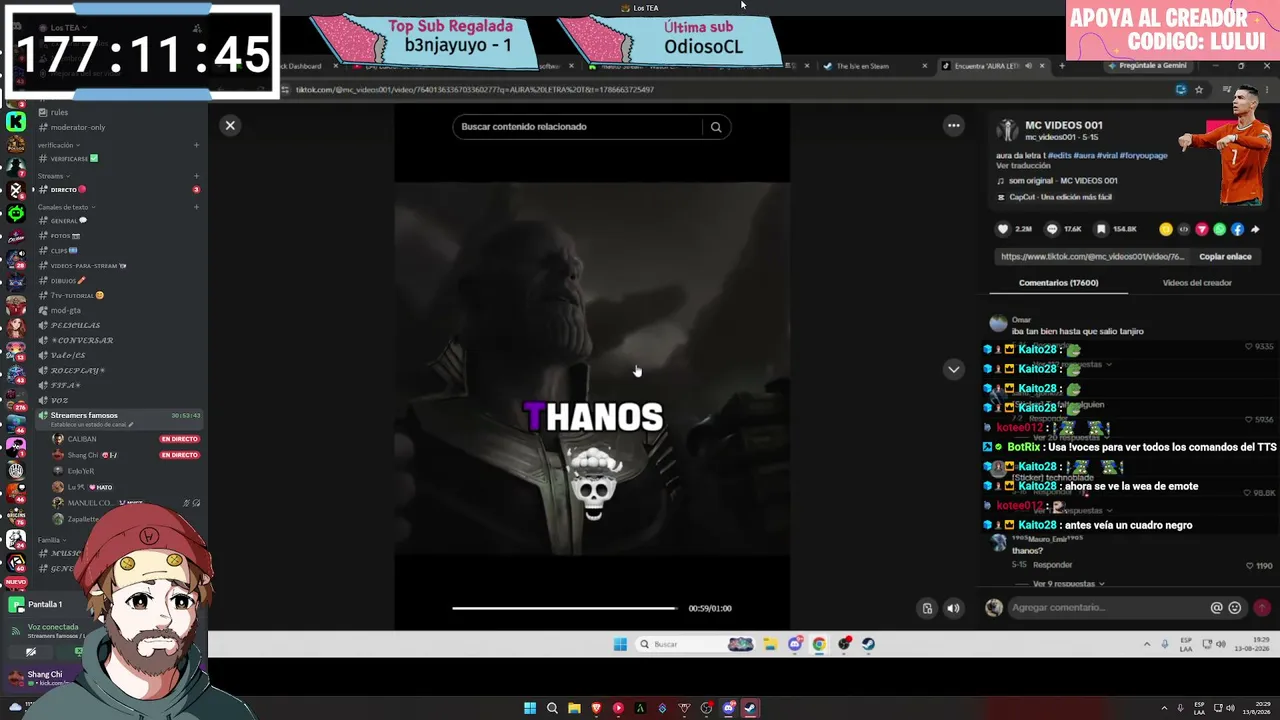
Task: Like Mauro_Emir's 'thanos?' comment heart
Action: [1249, 566]
